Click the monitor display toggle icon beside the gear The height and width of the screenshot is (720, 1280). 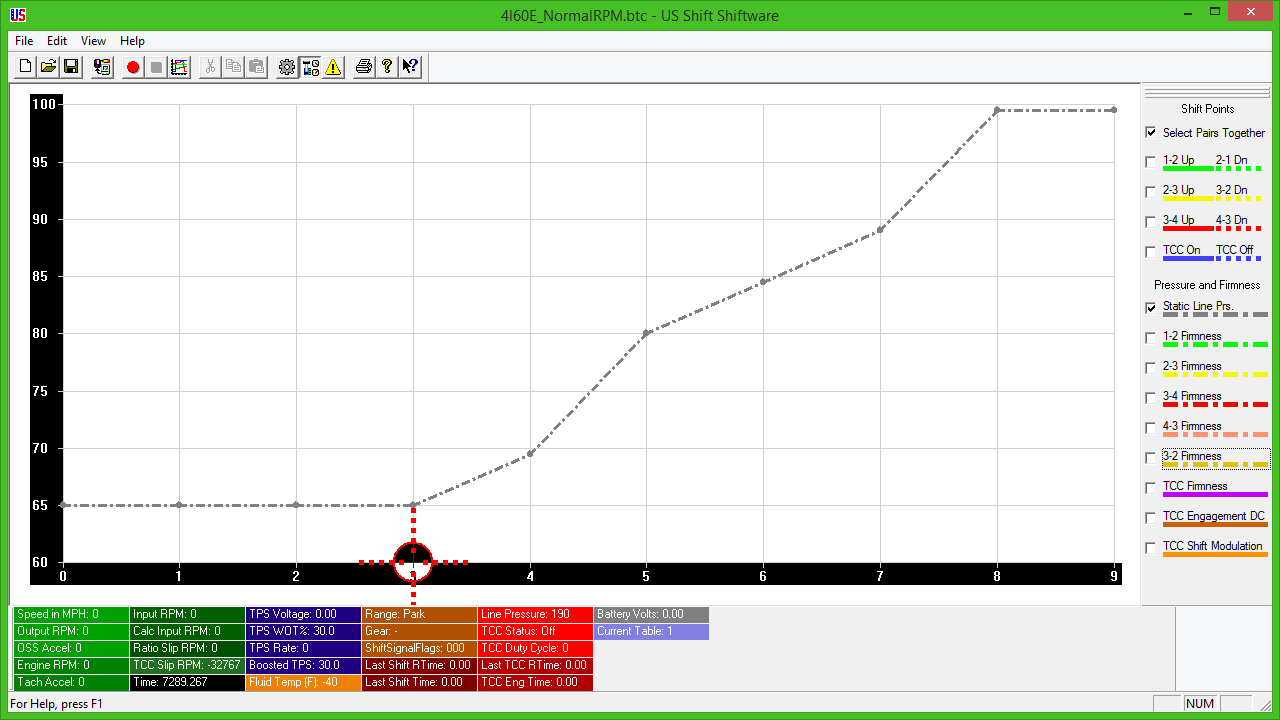click(311, 66)
